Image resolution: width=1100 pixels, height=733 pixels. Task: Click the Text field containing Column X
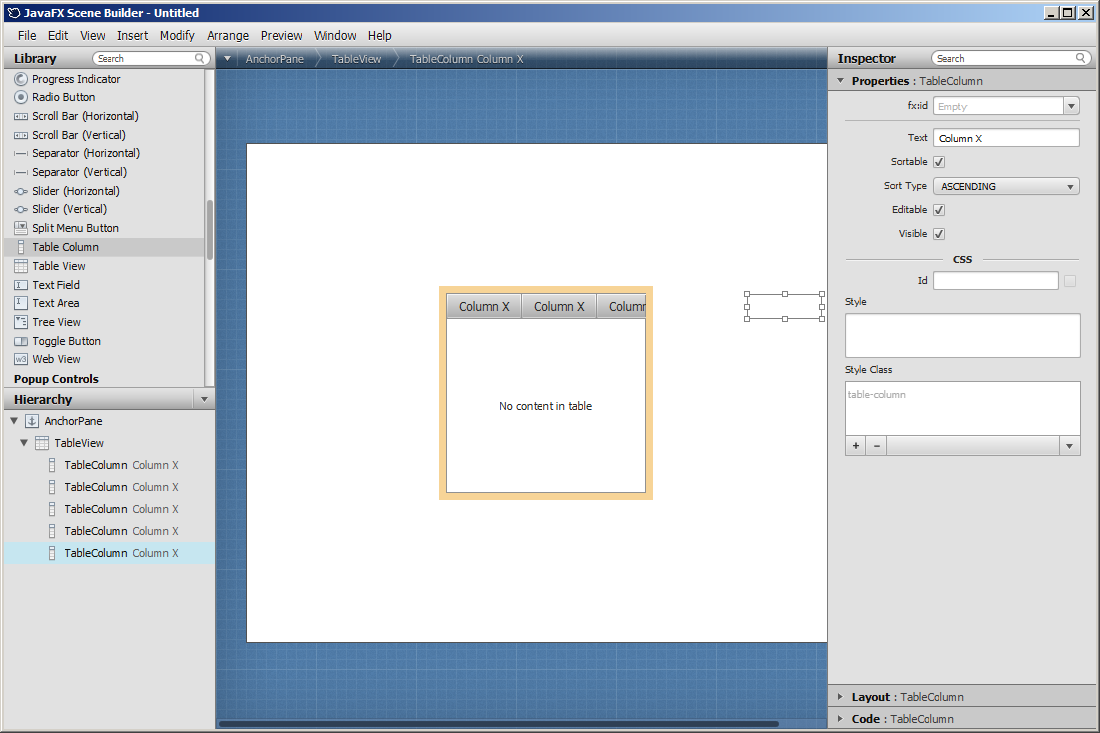(x=1006, y=138)
